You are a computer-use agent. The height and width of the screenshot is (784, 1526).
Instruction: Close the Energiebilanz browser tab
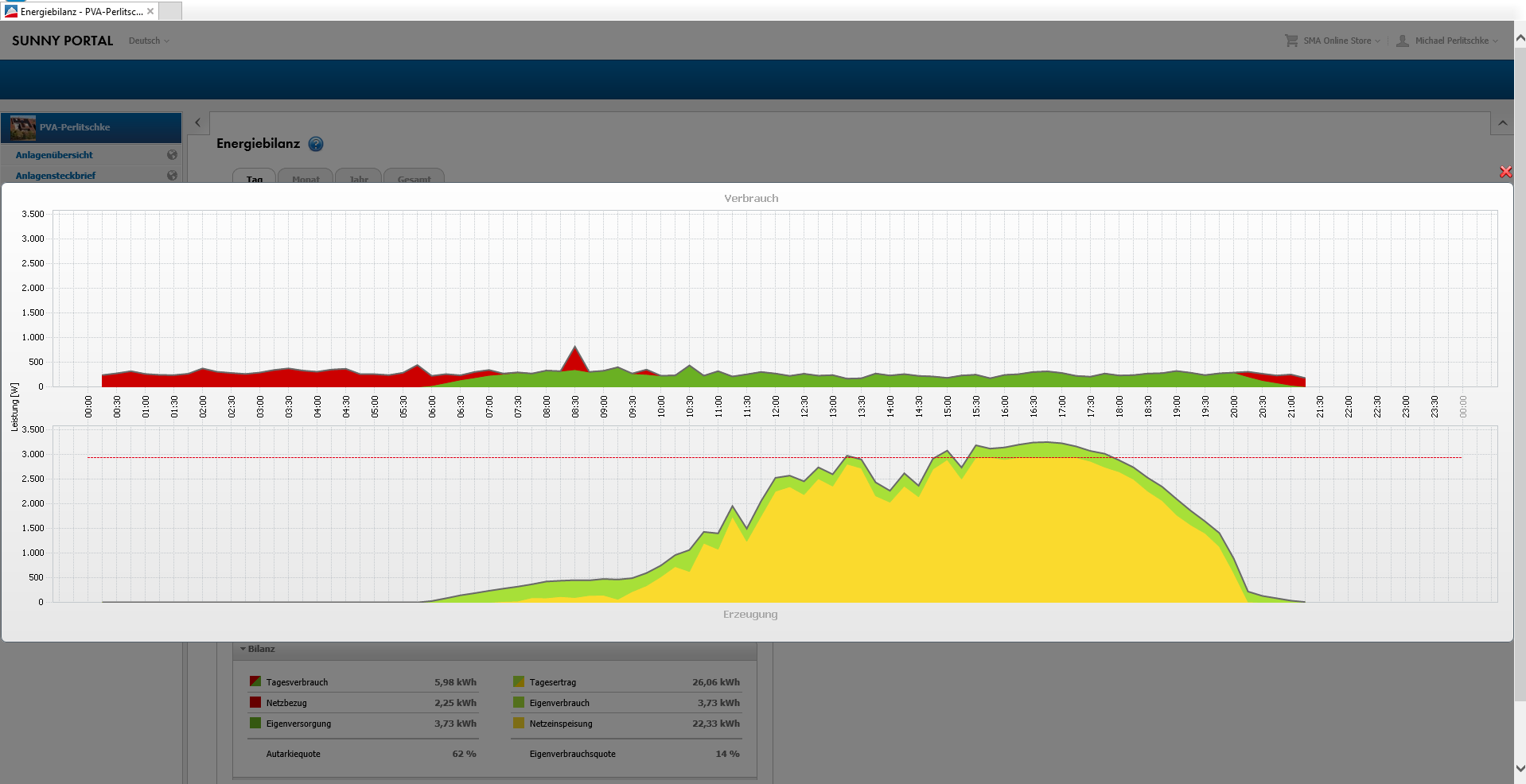tap(150, 11)
